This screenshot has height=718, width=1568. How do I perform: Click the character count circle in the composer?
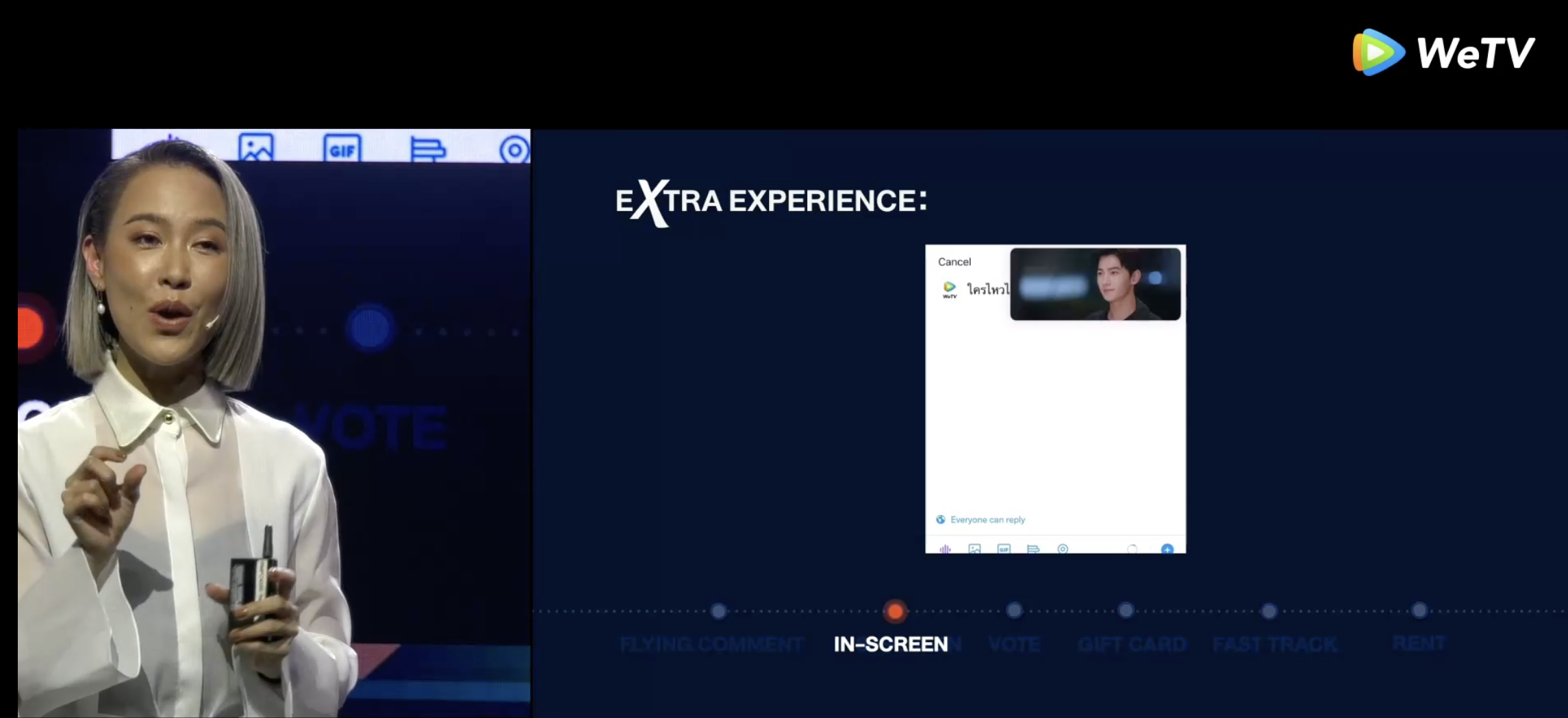pyautogui.click(x=1133, y=549)
